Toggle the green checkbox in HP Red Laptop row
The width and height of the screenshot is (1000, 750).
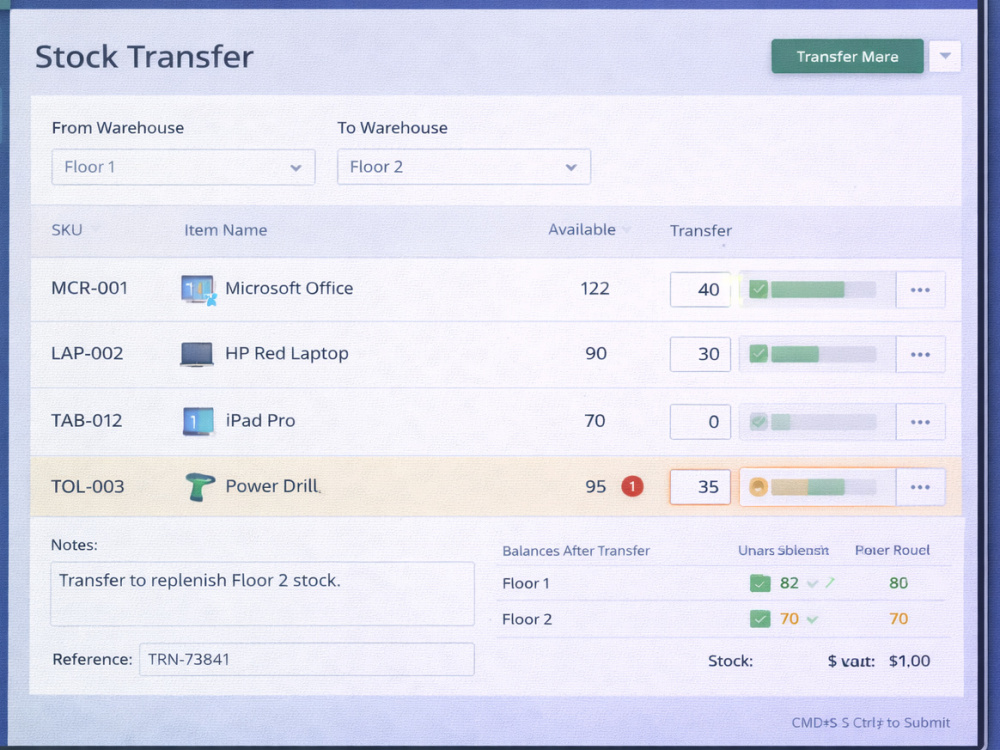click(758, 354)
